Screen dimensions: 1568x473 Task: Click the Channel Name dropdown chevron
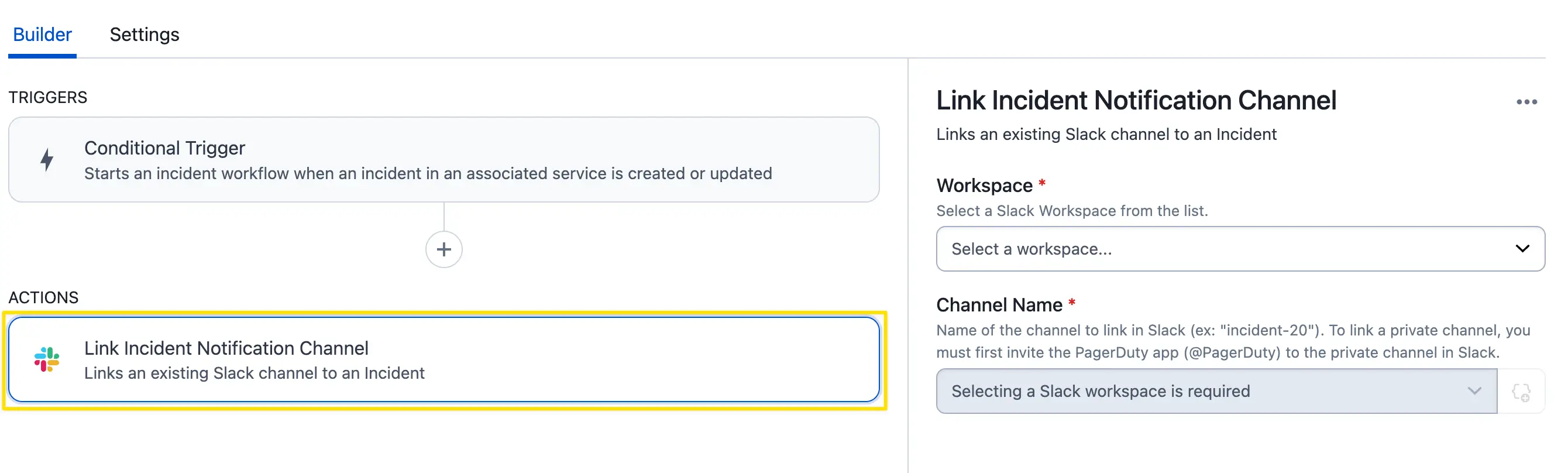[1474, 391]
